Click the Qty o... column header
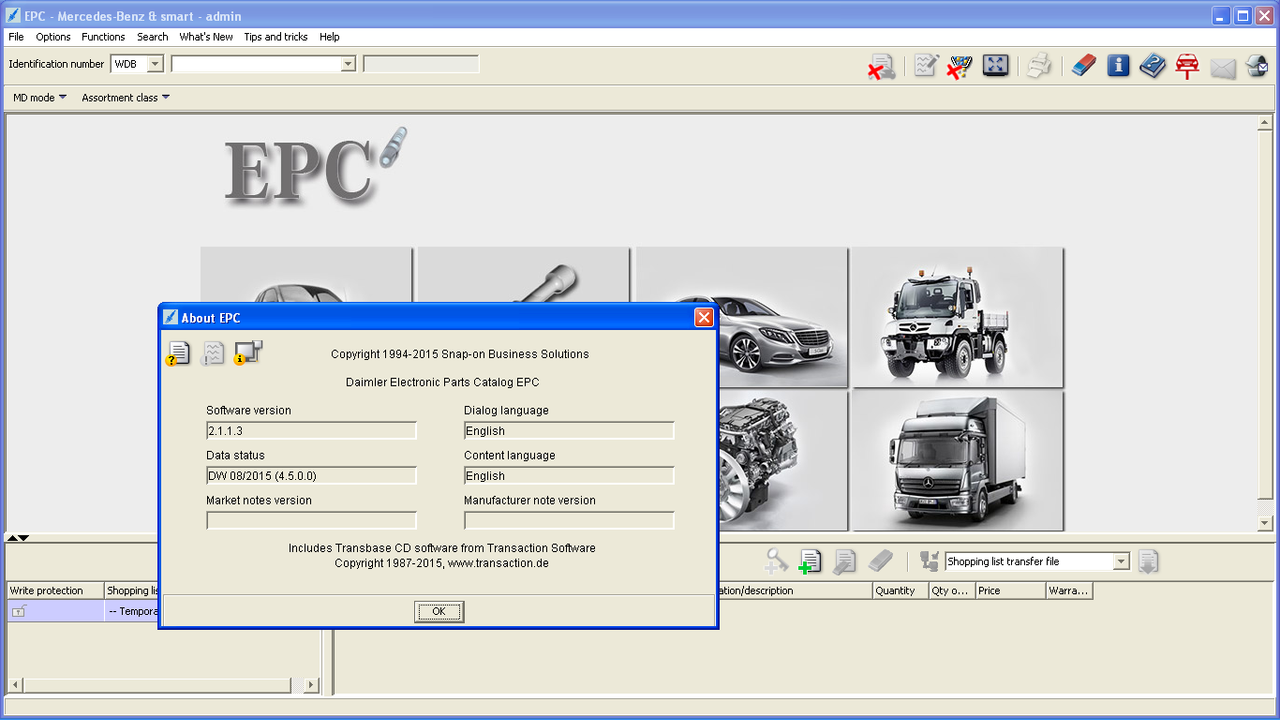Screen dimensions: 1280x720 point(952,591)
